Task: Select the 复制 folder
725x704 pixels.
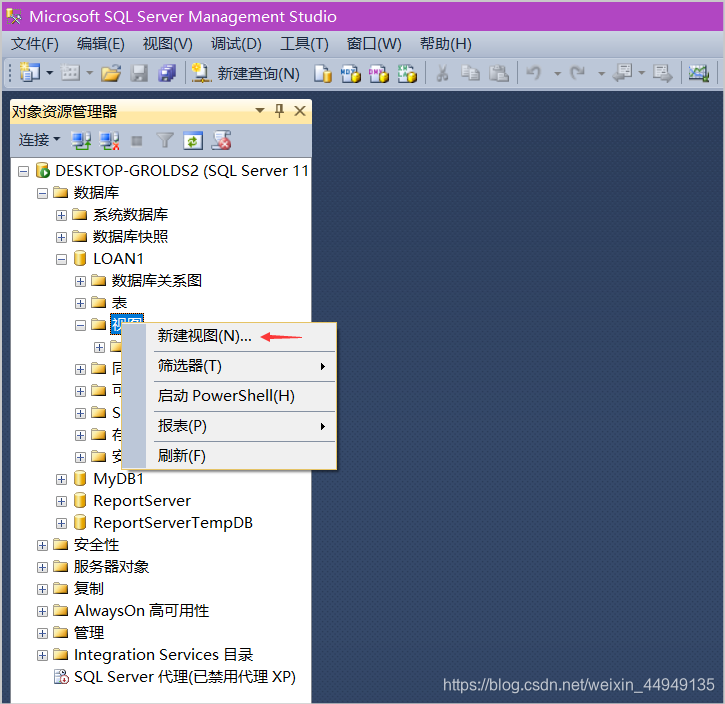Action: point(89,589)
